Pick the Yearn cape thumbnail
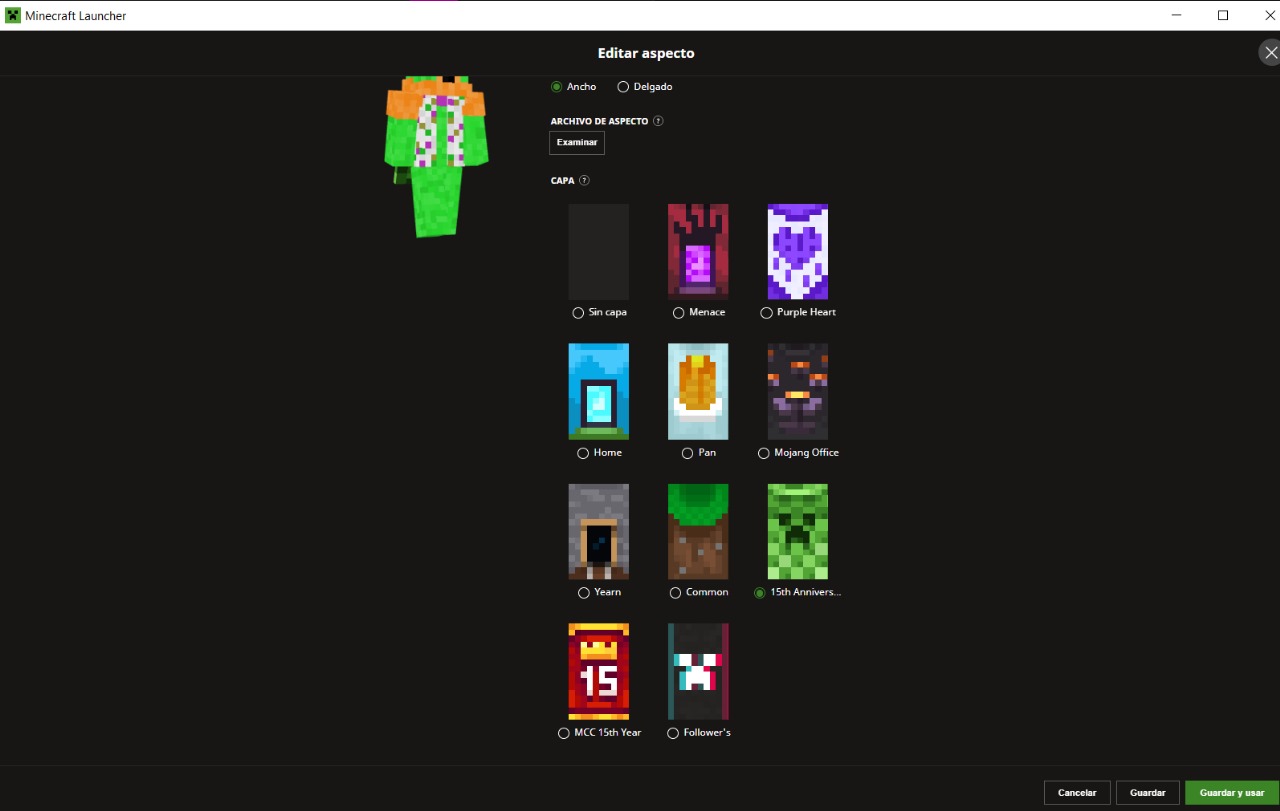This screenshot has width=1280, height=811. tap(599, 532)
